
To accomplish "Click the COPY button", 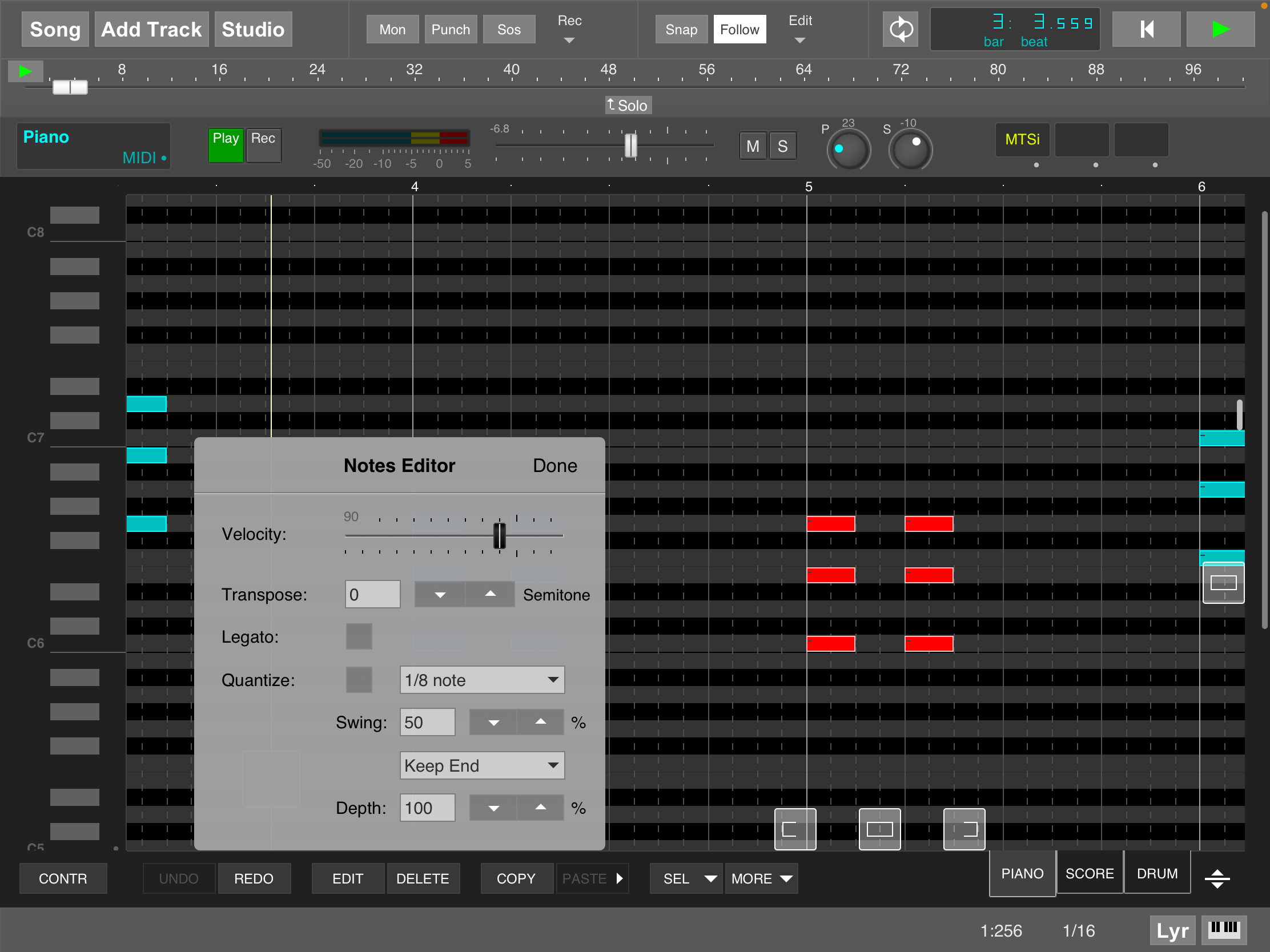I will [516, 878].
